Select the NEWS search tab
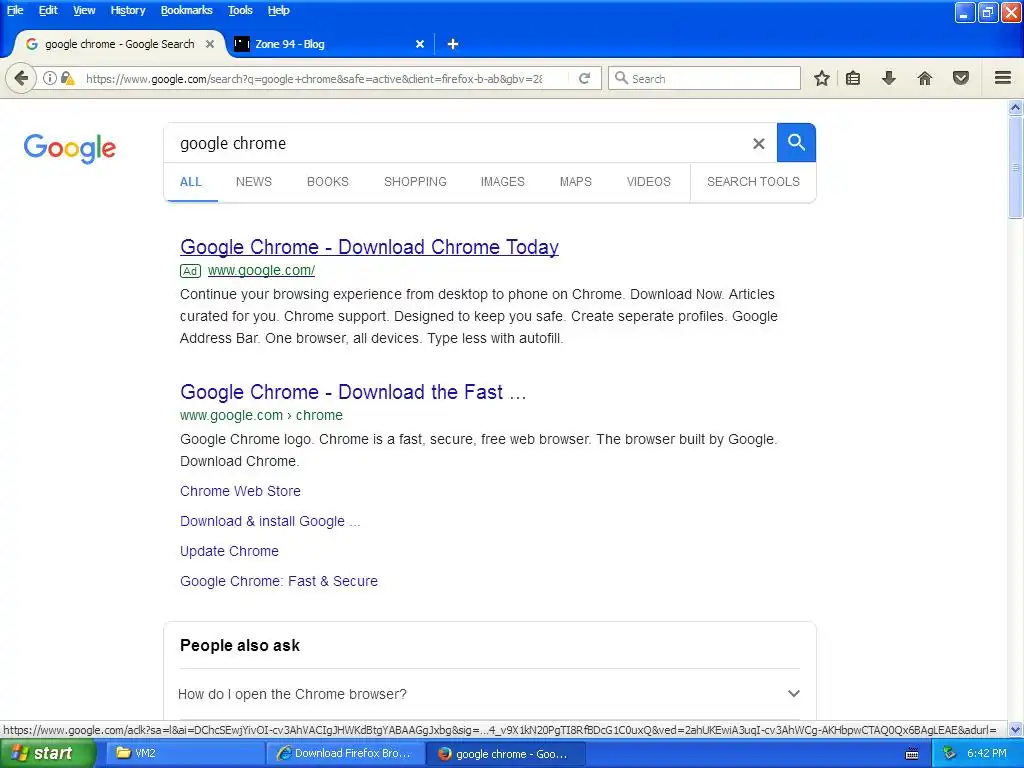The height and width of the screenshot is (768, 1024). click(x=253, y=182)
